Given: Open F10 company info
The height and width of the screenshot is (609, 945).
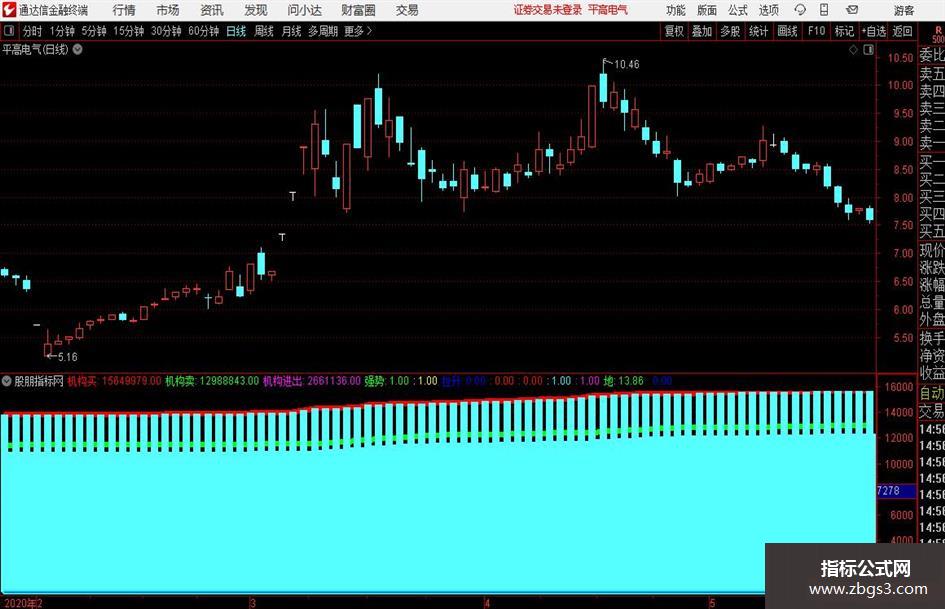Looking at the screenshot, I should 817,31.
